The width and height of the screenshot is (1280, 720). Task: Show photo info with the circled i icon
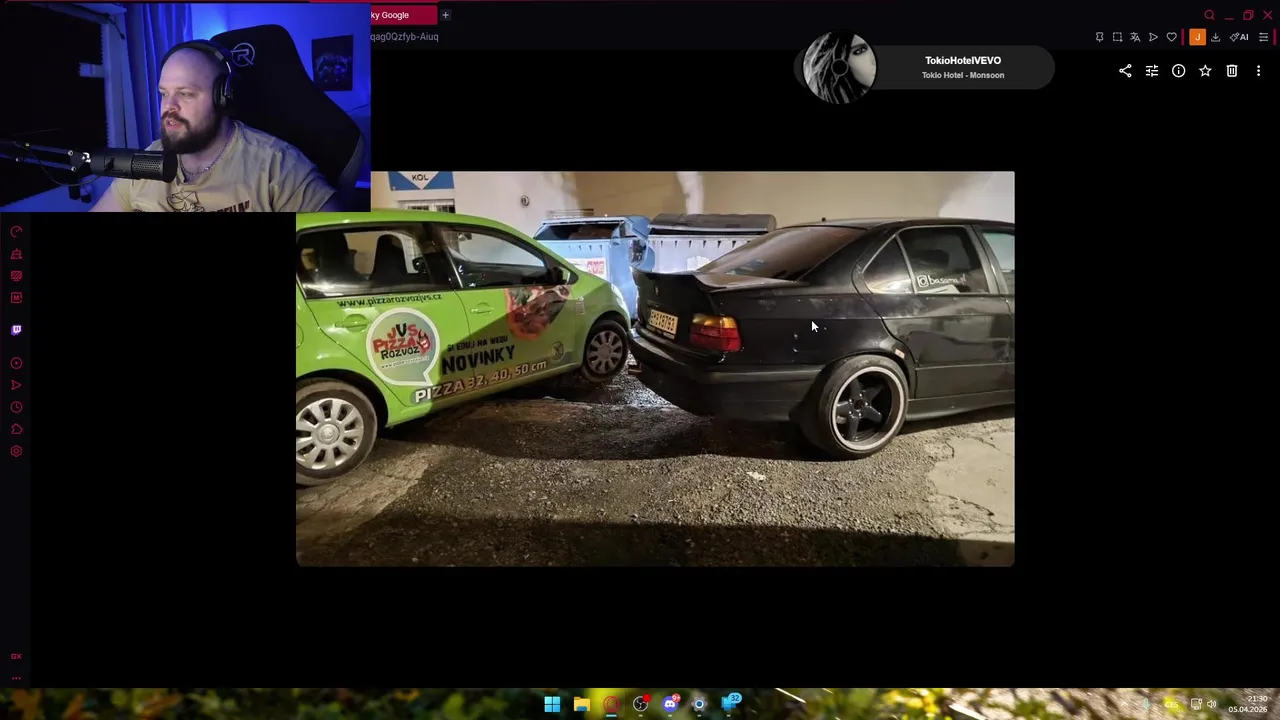[x=1179, y=71]
